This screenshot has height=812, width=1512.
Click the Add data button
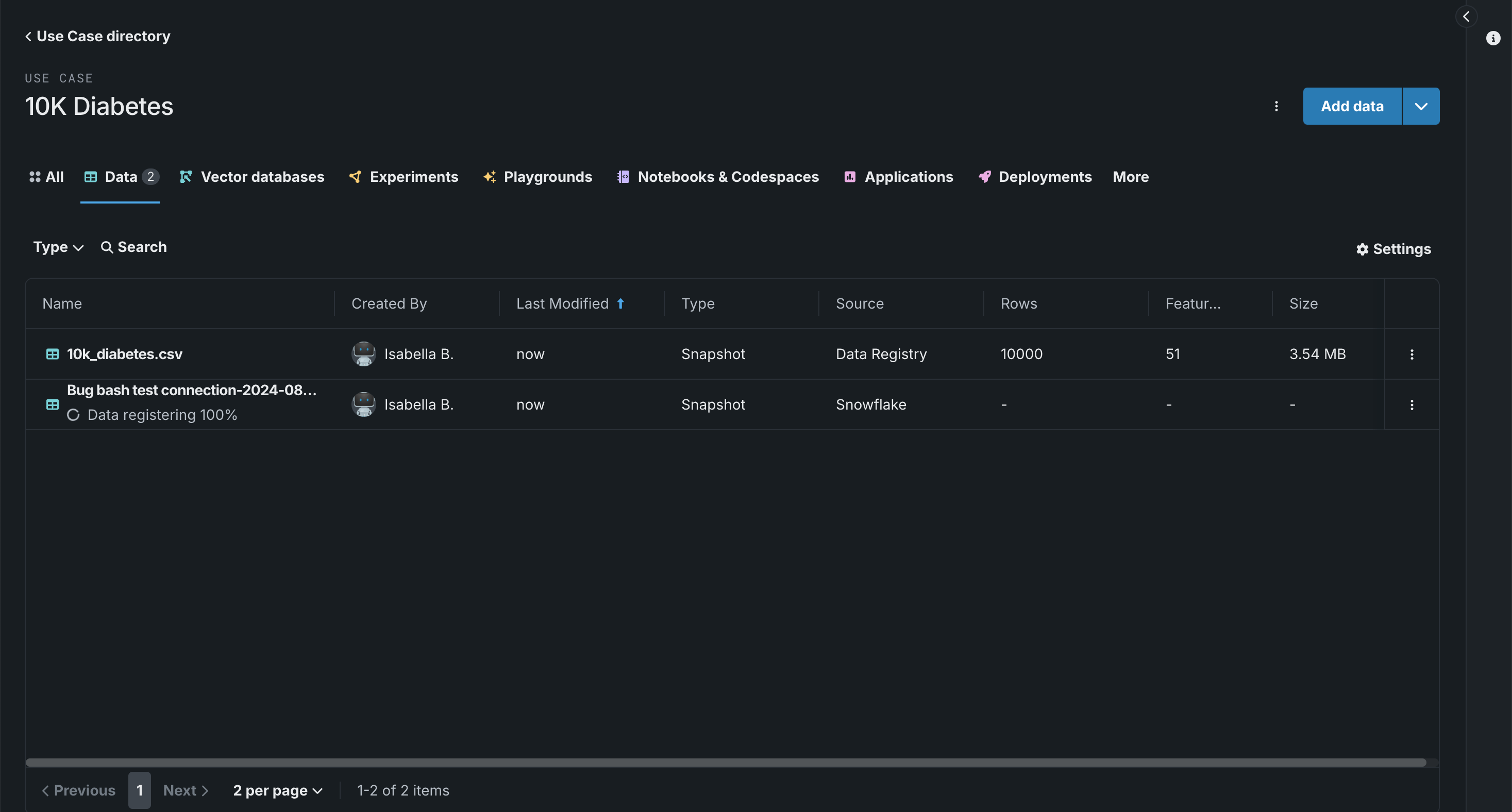1352,106
